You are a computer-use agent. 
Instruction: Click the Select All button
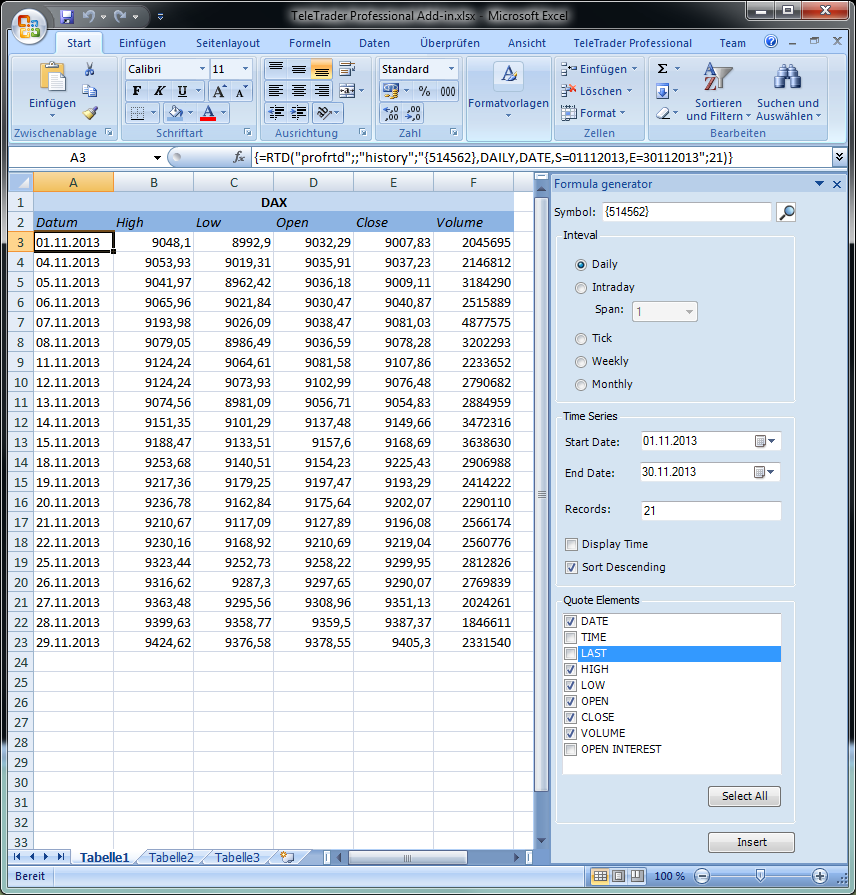[x=744, y=796]
